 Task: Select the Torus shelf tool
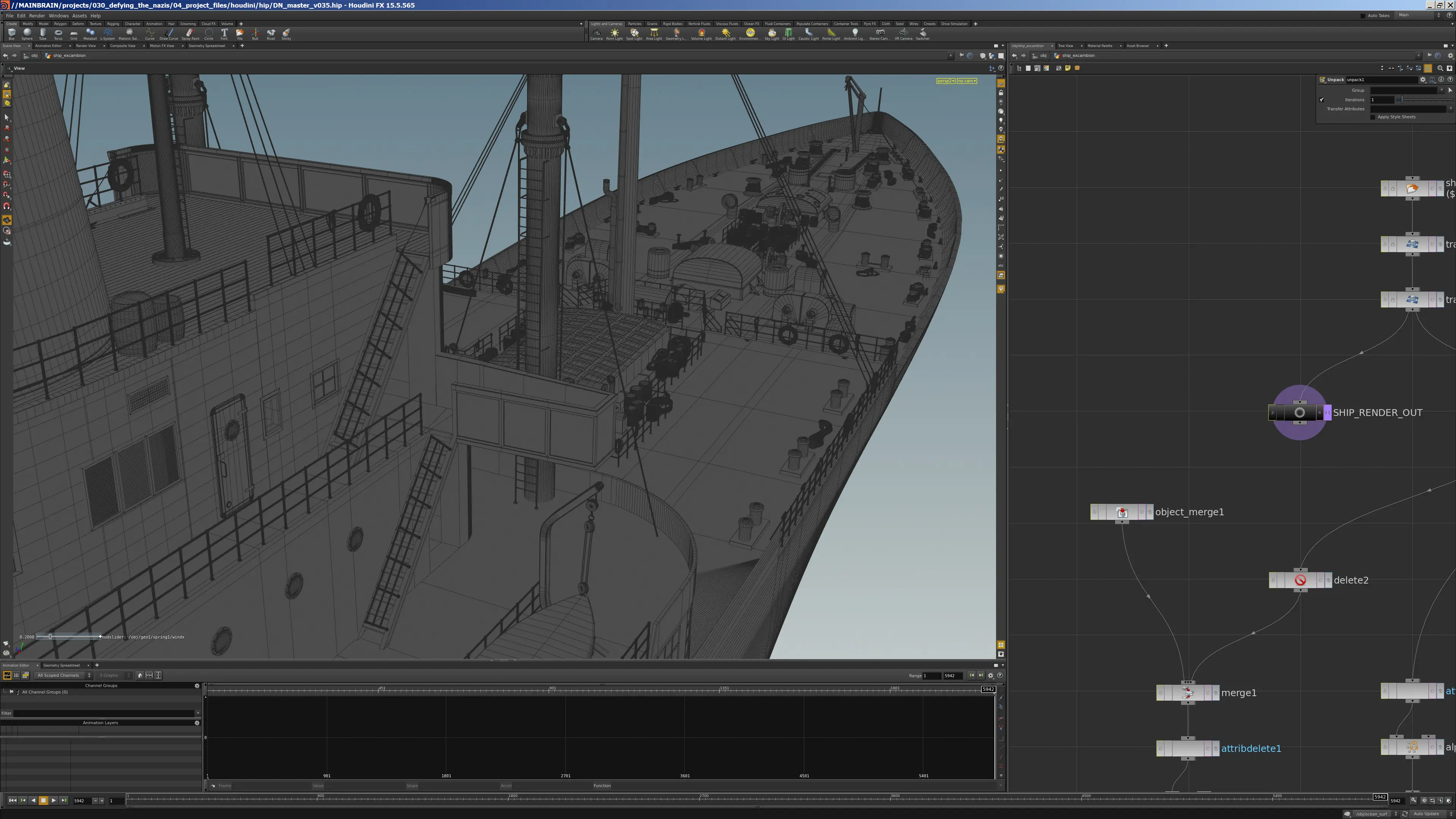click(x=58, y=35)
